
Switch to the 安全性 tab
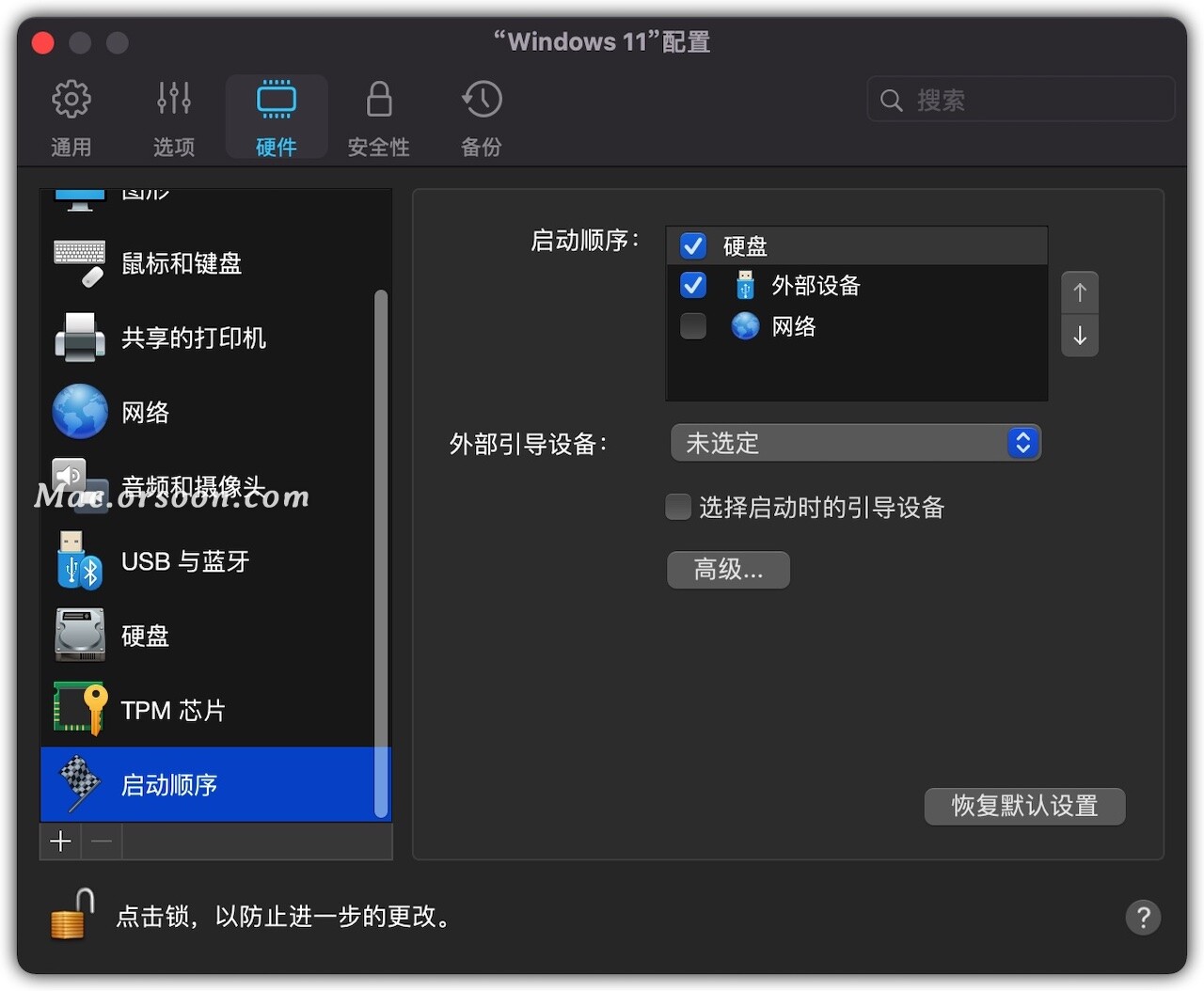(x=378, y=118)
